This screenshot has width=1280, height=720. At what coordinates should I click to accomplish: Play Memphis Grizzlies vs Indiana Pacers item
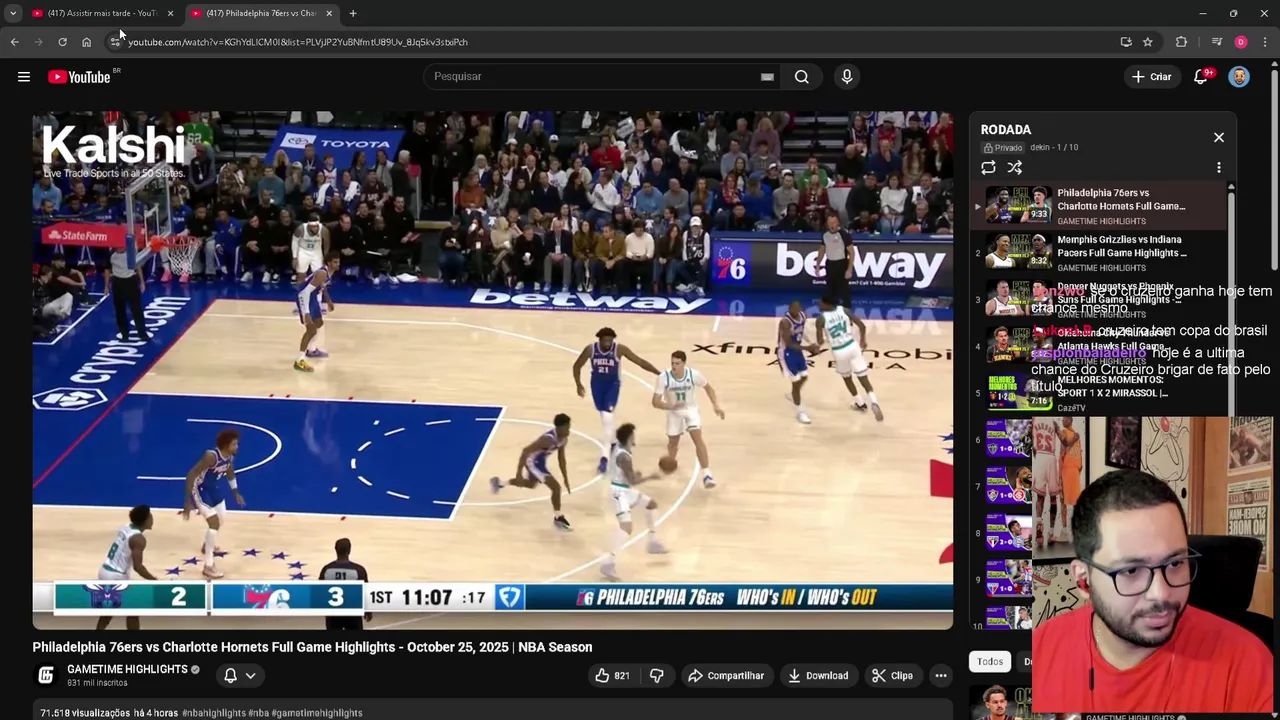pos(1098,253)
